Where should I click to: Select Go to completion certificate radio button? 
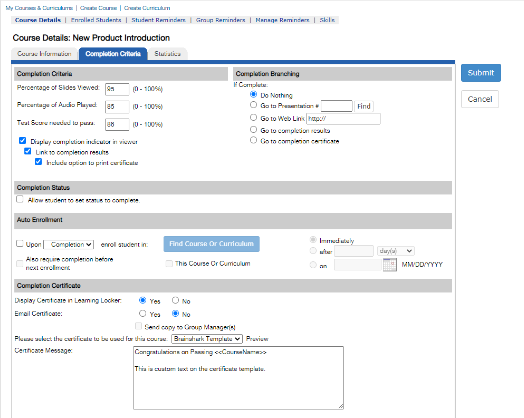(x=254, y=140)
